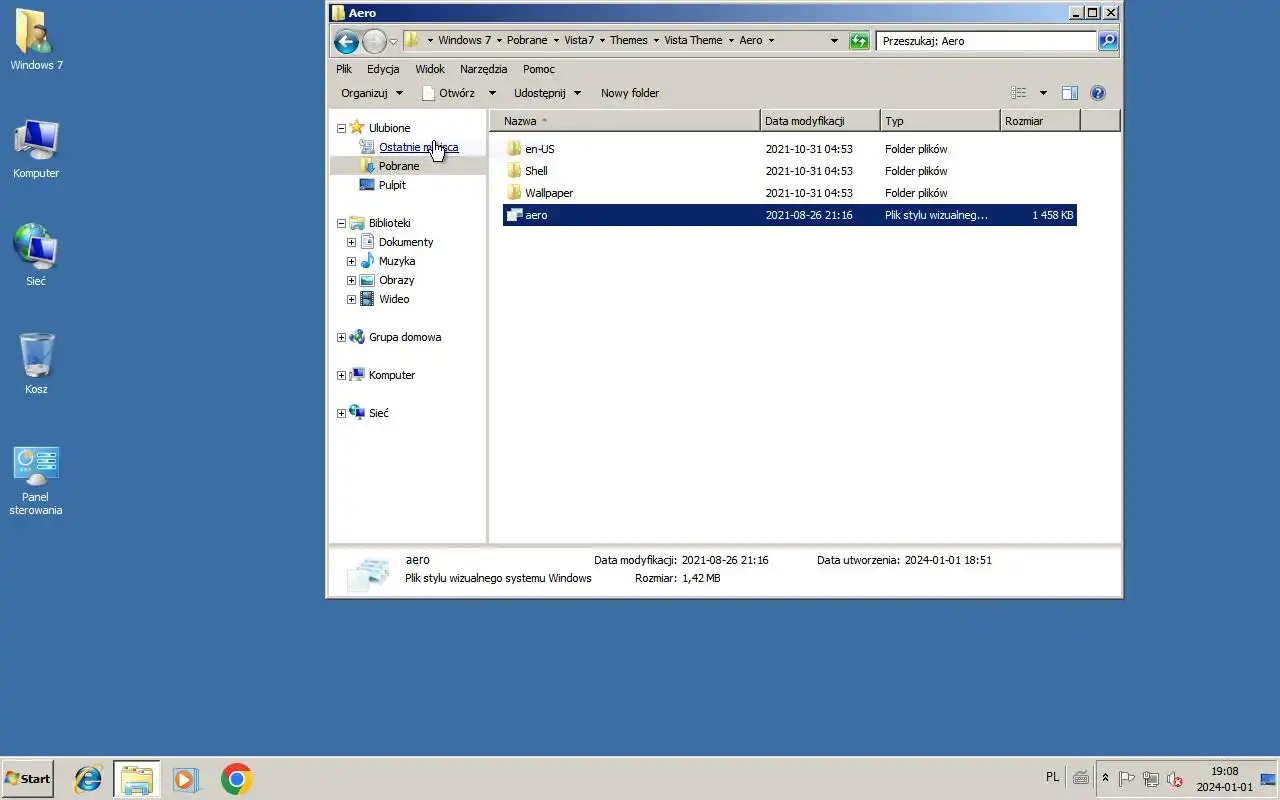This screenshot has width=1280, height=800.
Task: Click the search magnifier button
Action: [1108, 41]
